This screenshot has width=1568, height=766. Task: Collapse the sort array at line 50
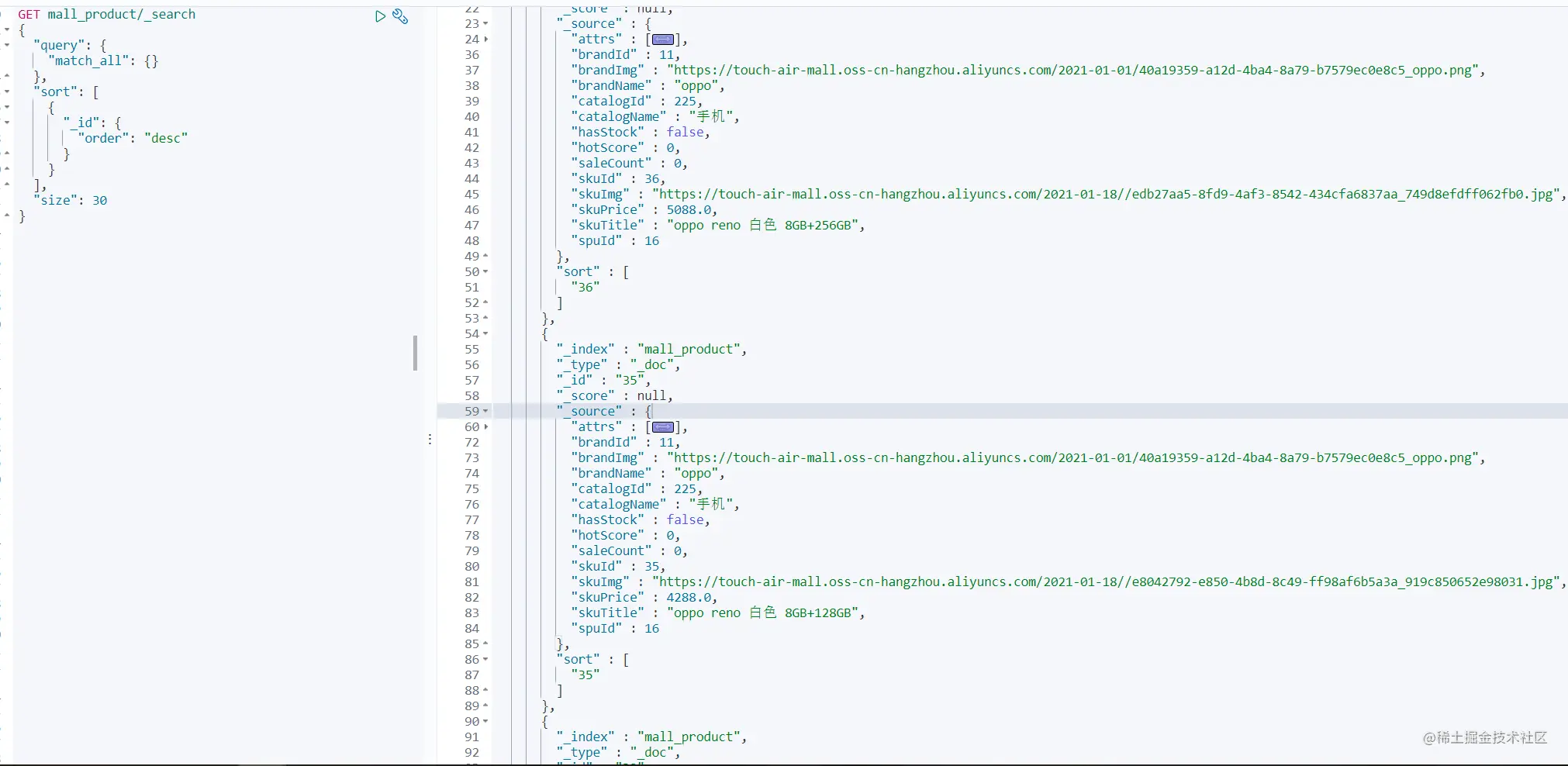pos(485,272)
